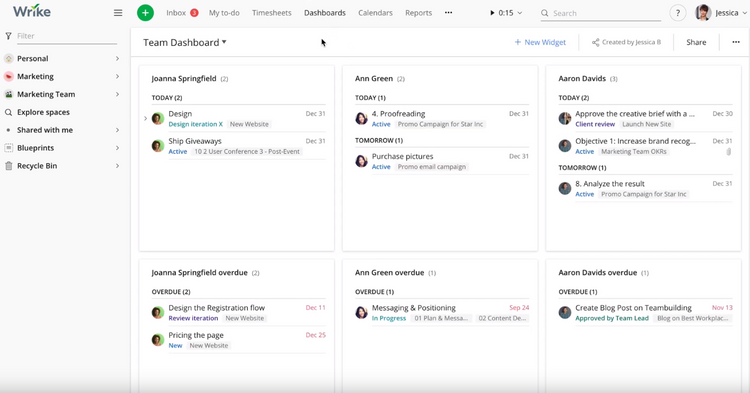750x393 pixels.
Task: Select Marketing space in sidebar
Action: click(35, 76)
